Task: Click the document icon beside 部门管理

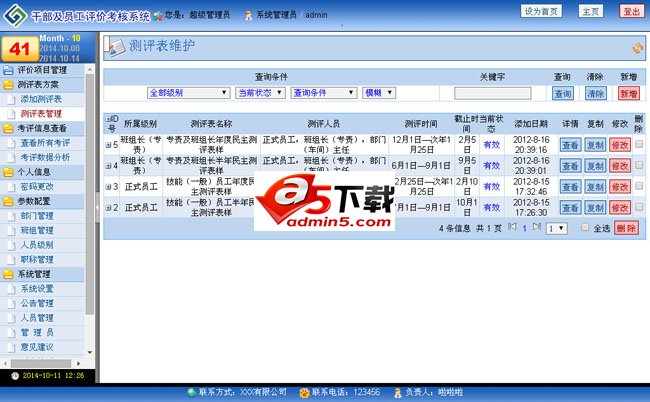Action: click(x=12, y=216)
